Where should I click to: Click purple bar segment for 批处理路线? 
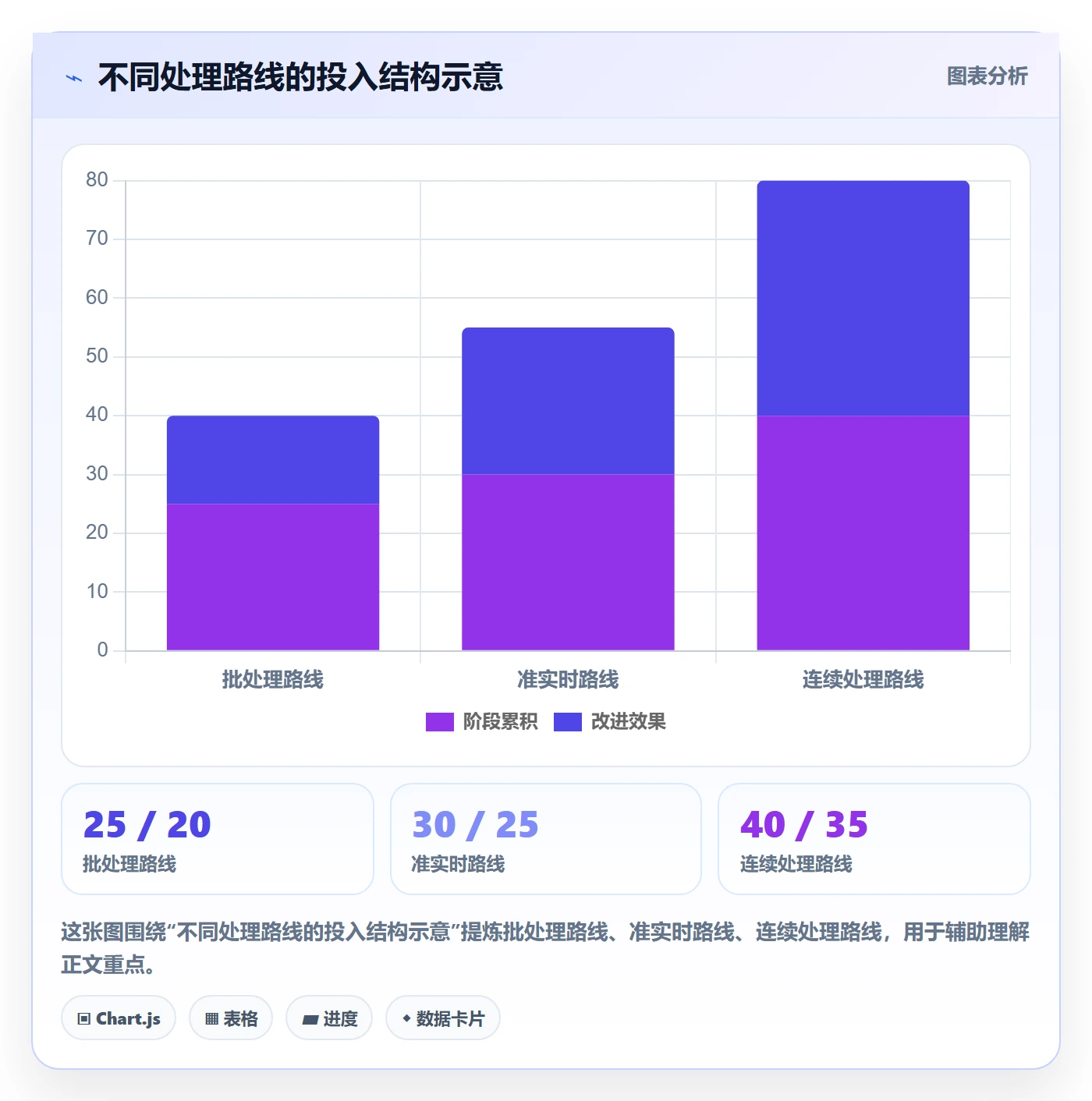tap(273, 577)
